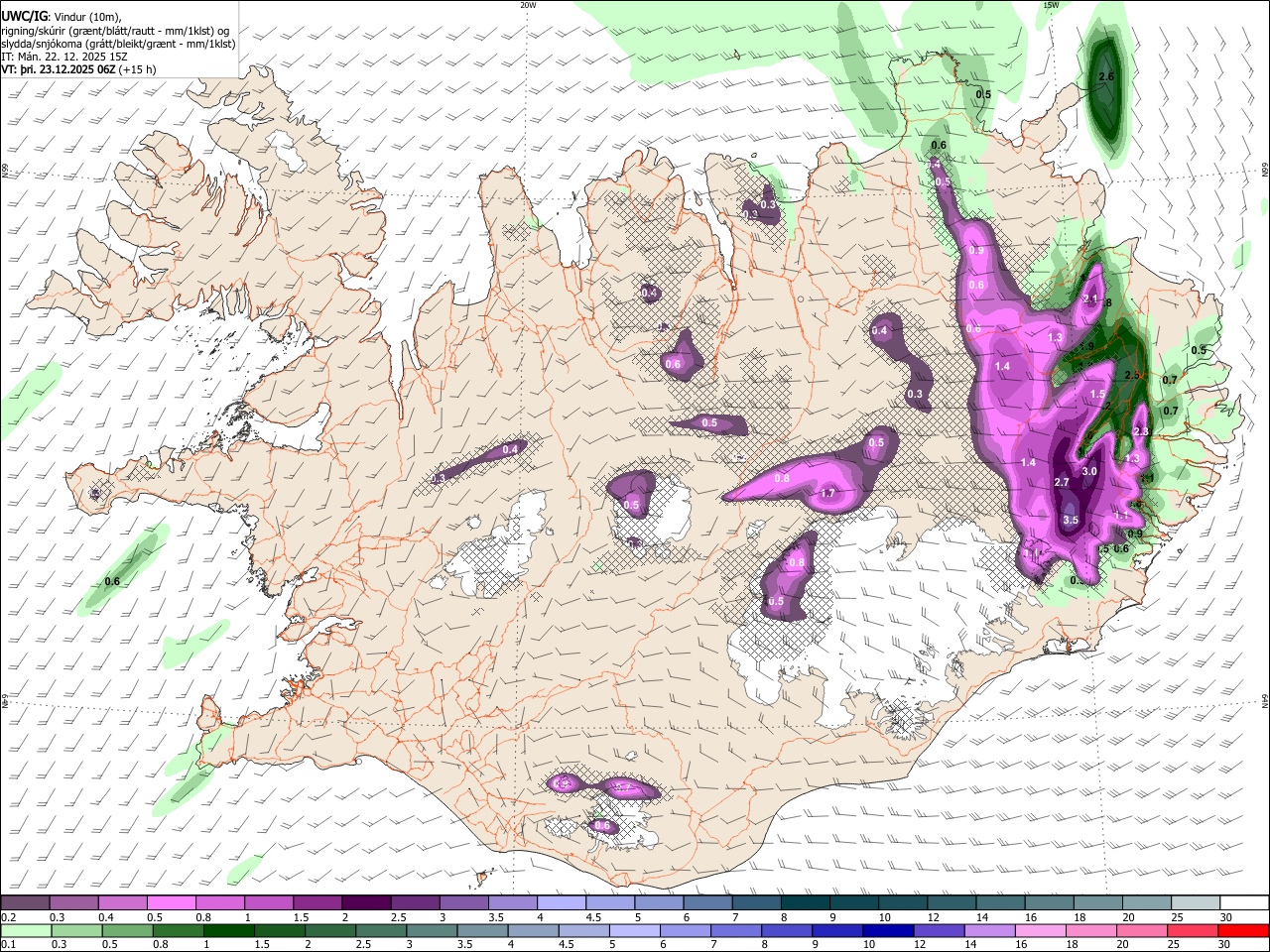Select the bright red 30 swatch in the lower rain legend
Screen dimensions: 1270x952
tap(1242, 930)
